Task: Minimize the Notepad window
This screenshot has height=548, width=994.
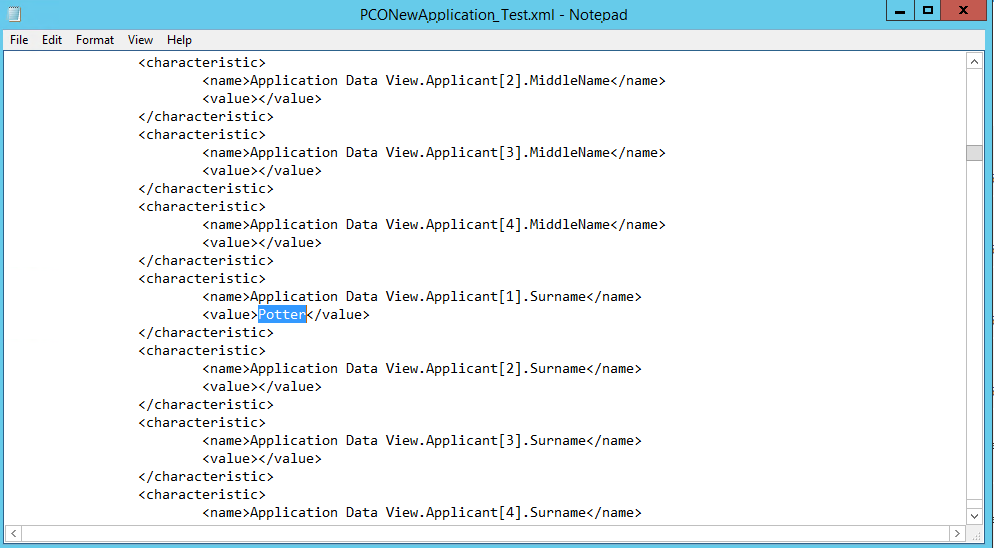Action: [x=900, y=11]
